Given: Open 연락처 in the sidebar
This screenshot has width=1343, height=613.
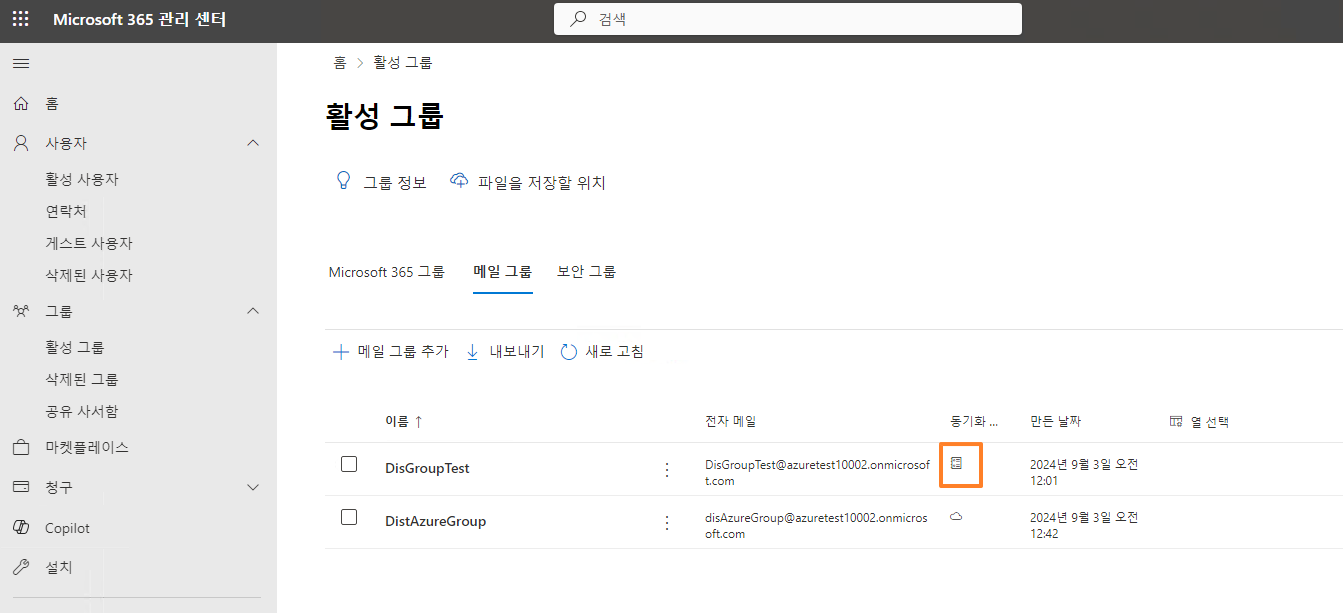Looking at the screenshot, I should point(65,211).
